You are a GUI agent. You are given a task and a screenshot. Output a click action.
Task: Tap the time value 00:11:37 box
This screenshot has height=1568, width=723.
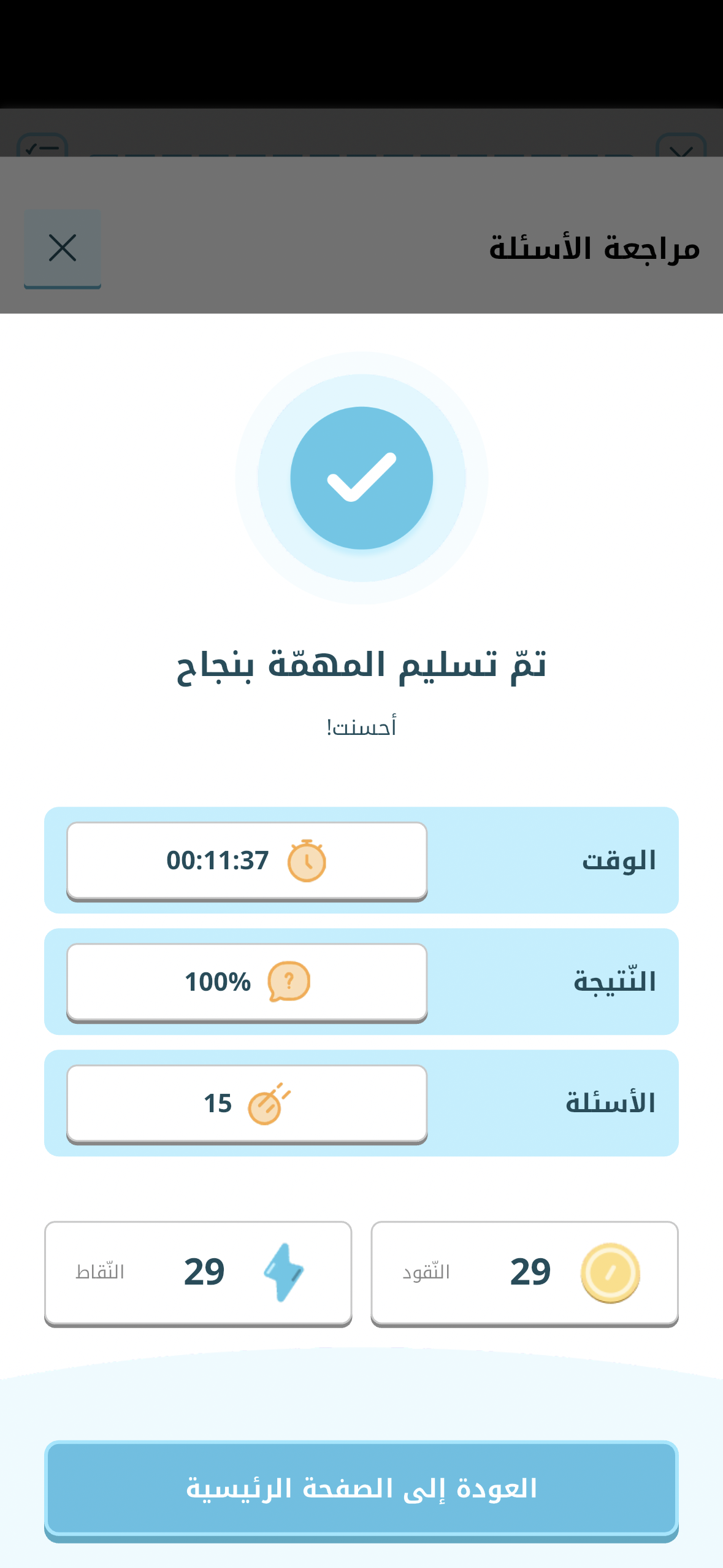click(x=247, y=861)
